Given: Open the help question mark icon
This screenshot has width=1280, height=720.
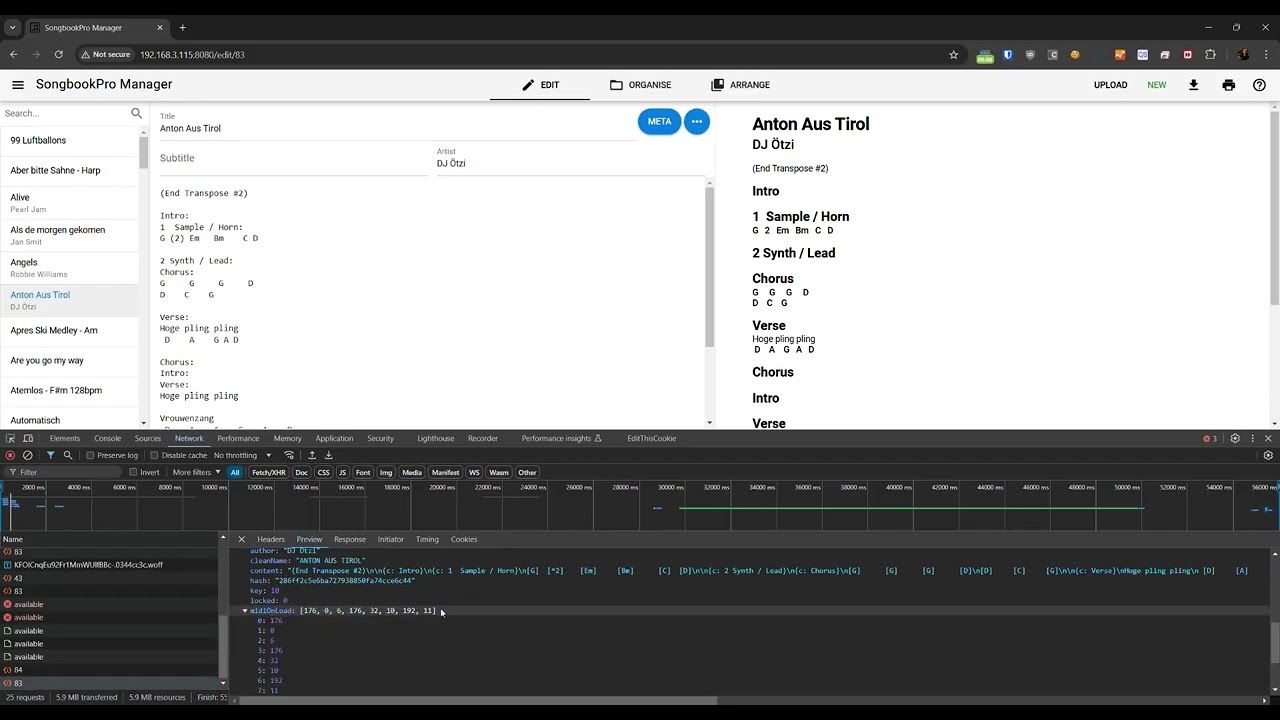Looking at the screenshot, I should pyautogui.click(x=1259, y=85).
